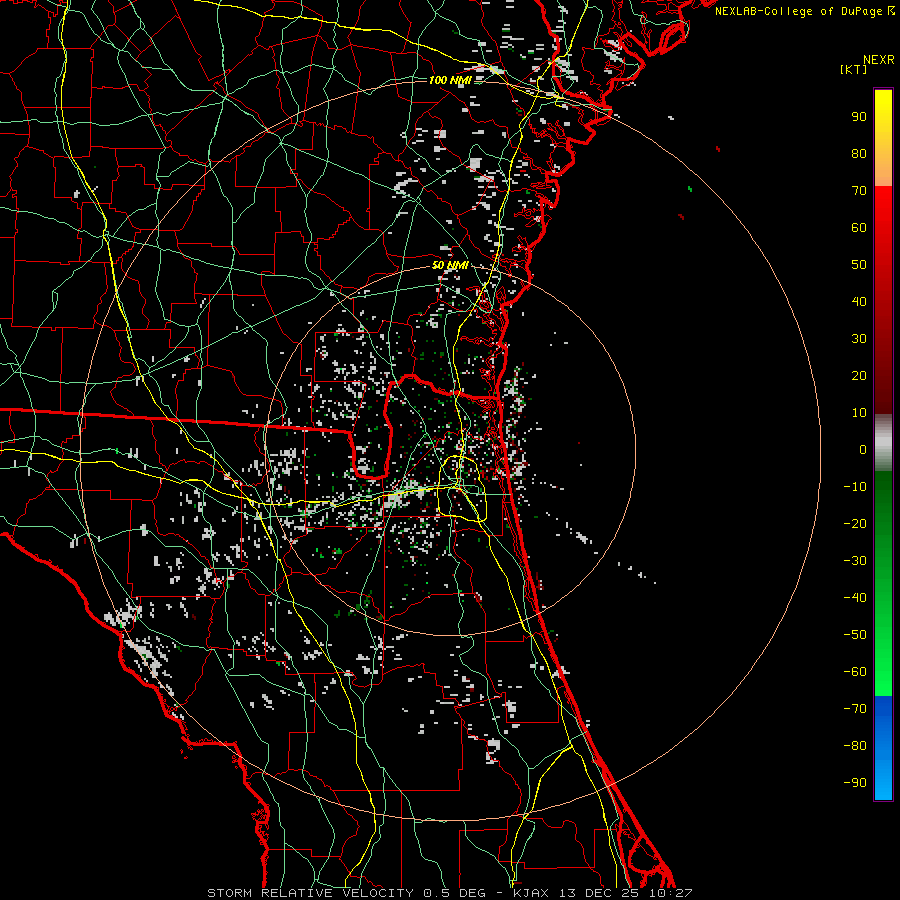Click the "[KT]" units label
The height and width of the screenshot is (900, 900).
[x=853, y=69]
